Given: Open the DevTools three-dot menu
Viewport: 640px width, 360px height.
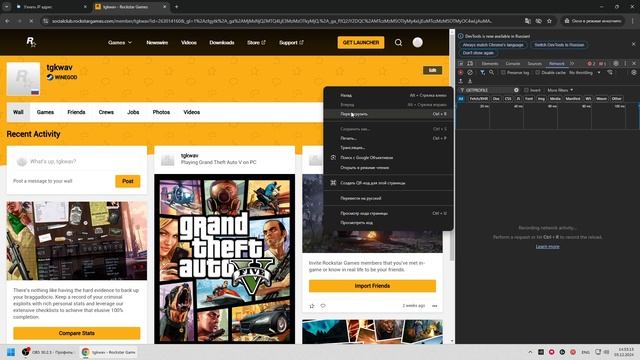Looking at the screenshot, I should (625, 64).
